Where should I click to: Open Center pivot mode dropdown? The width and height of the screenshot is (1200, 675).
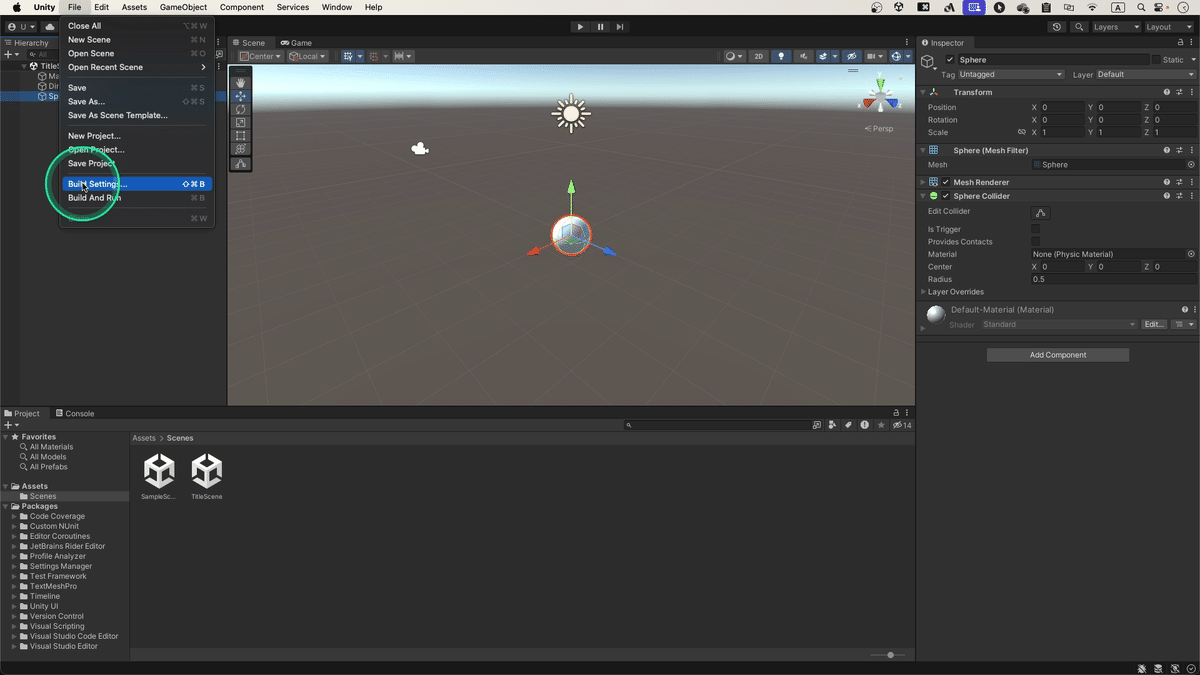coord(260,56)
